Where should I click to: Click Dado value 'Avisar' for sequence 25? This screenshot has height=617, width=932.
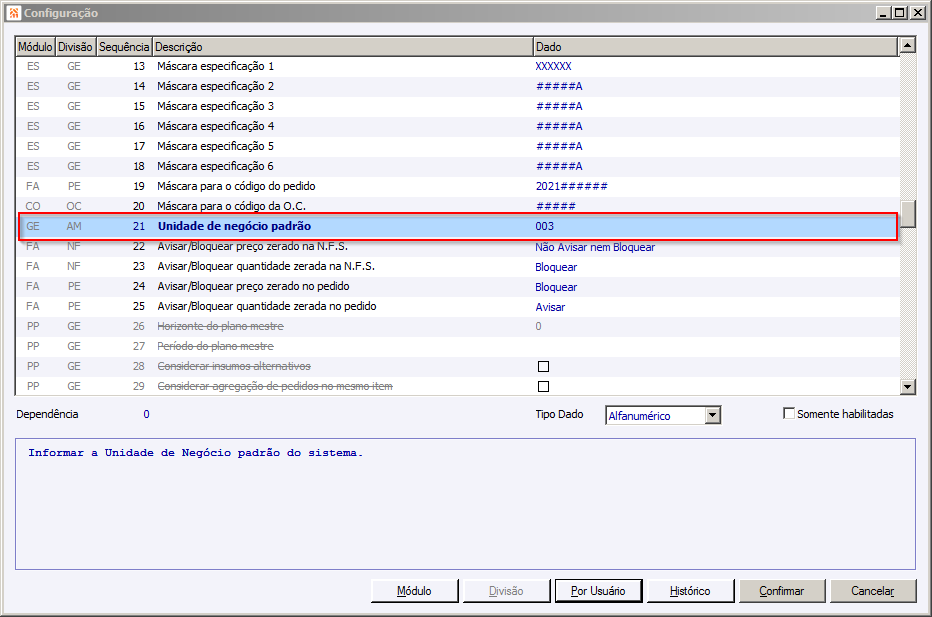click(x=550, y=307)
